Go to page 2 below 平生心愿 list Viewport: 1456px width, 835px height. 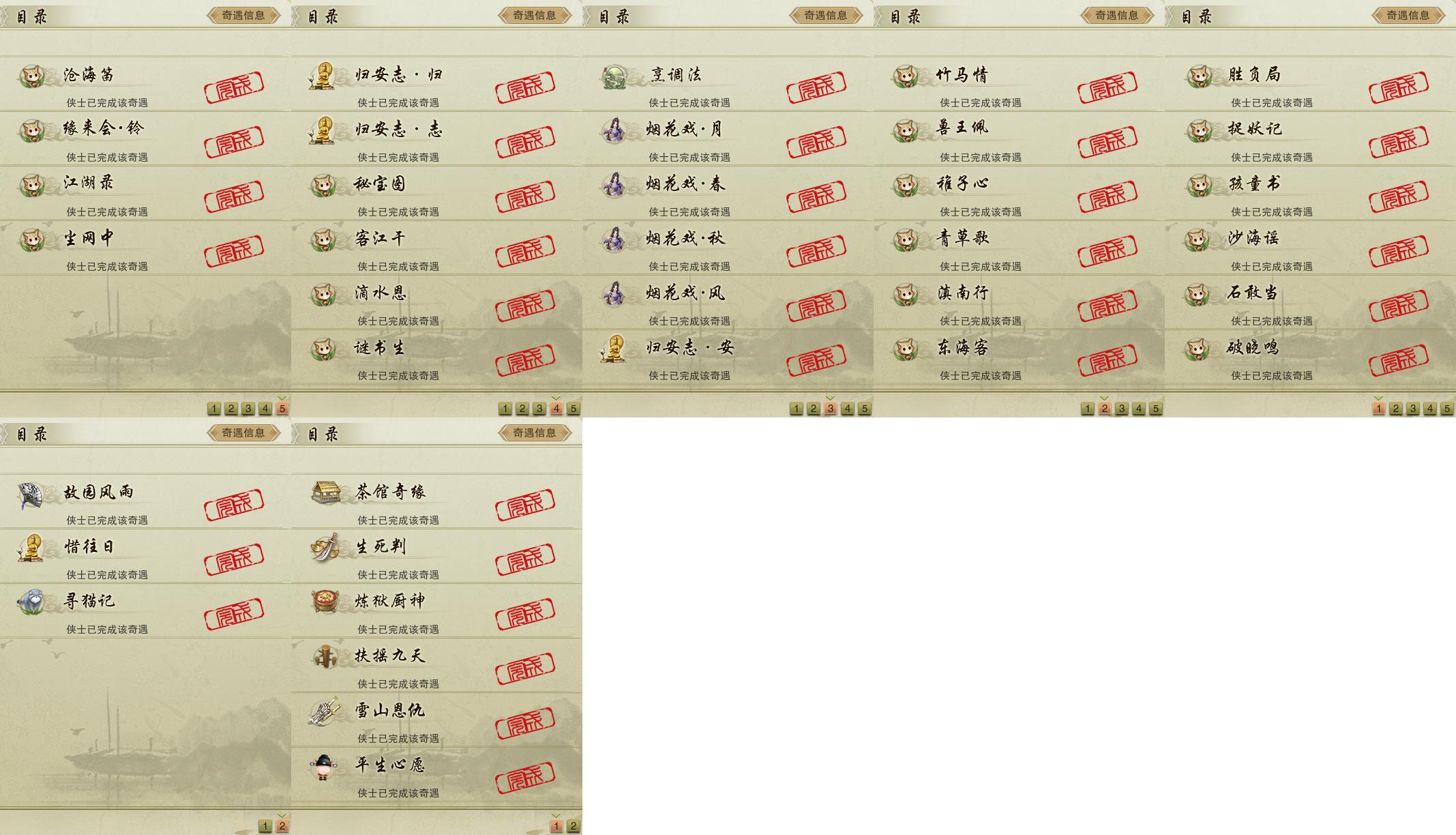(x=573, y=826)
